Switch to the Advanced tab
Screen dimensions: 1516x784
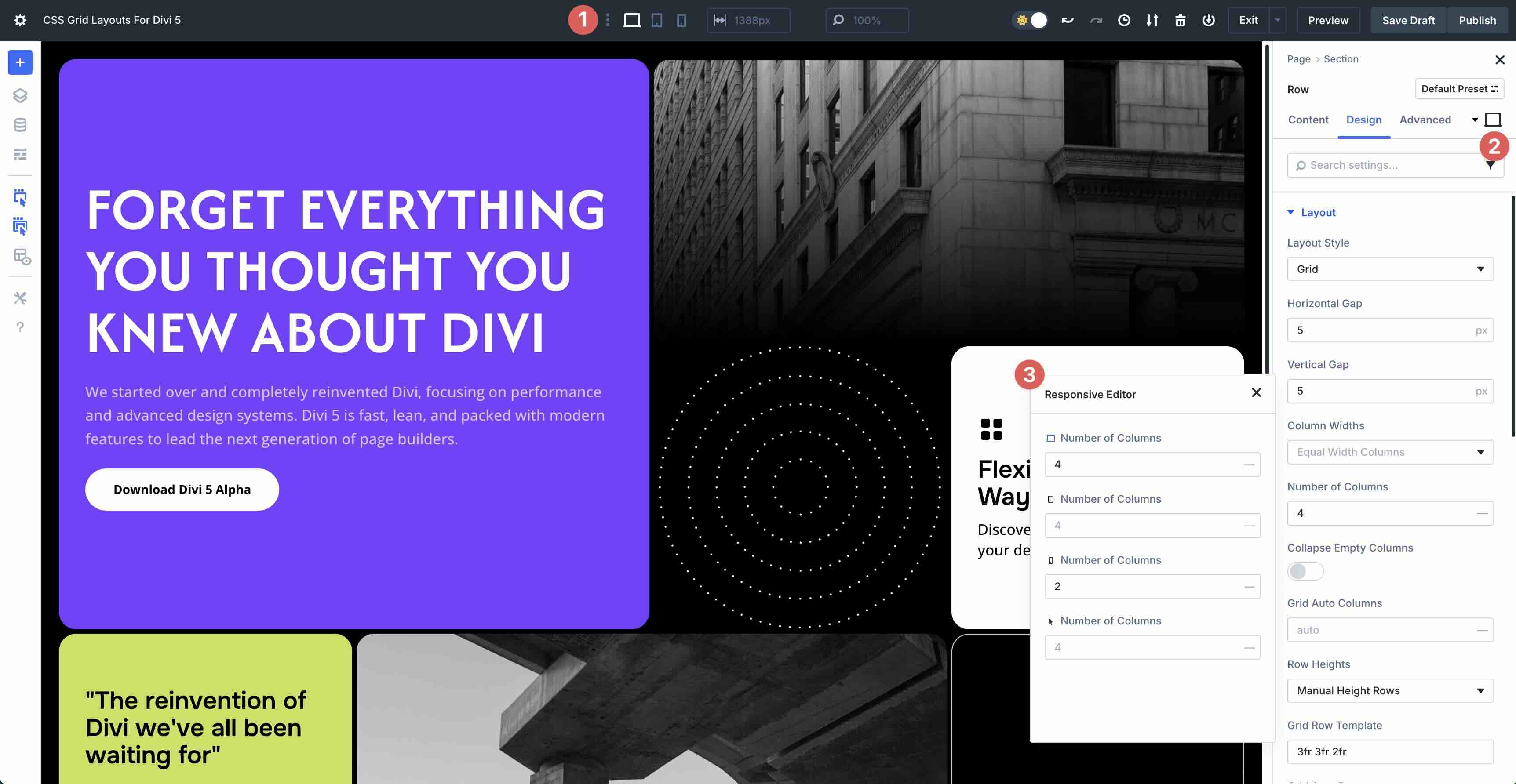pos(1425,120)
